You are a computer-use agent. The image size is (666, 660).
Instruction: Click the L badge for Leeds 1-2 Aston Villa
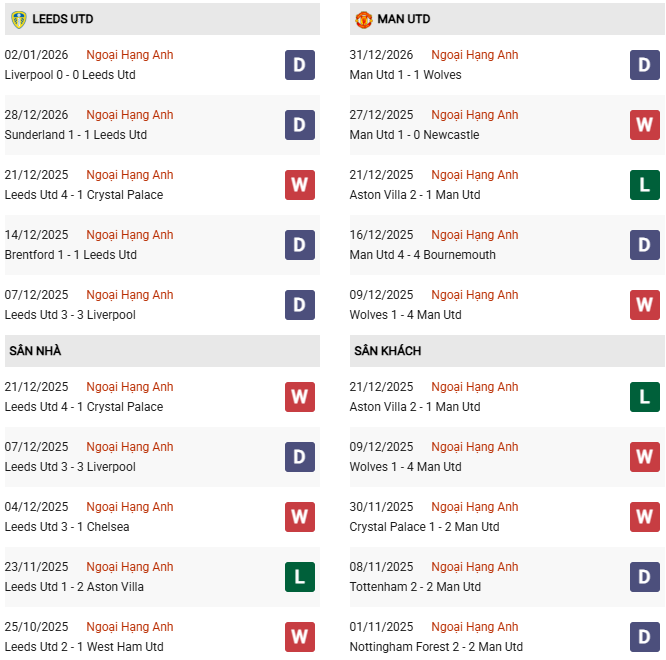pos(300,577)
